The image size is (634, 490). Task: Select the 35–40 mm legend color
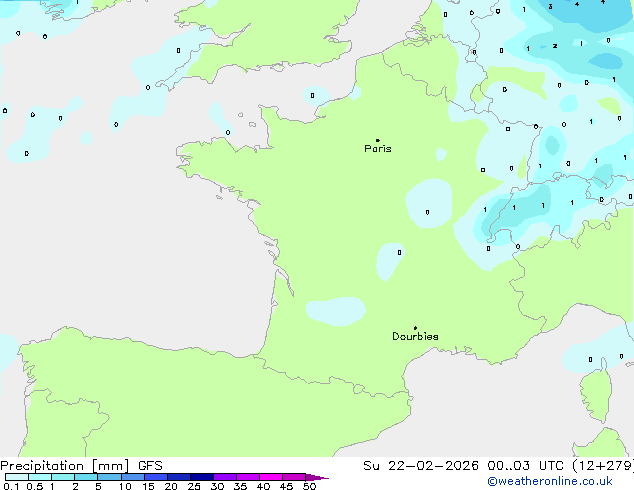tap(247, 477)
